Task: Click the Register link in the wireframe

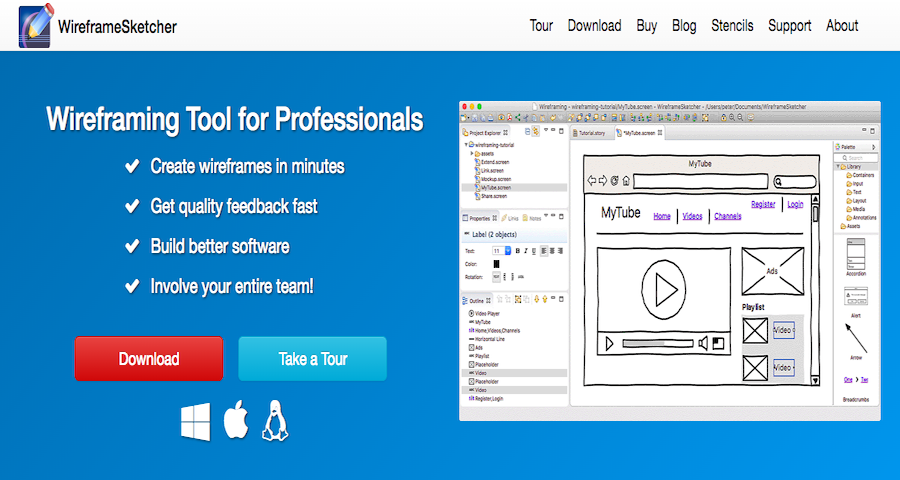Action: coord(763,204)
